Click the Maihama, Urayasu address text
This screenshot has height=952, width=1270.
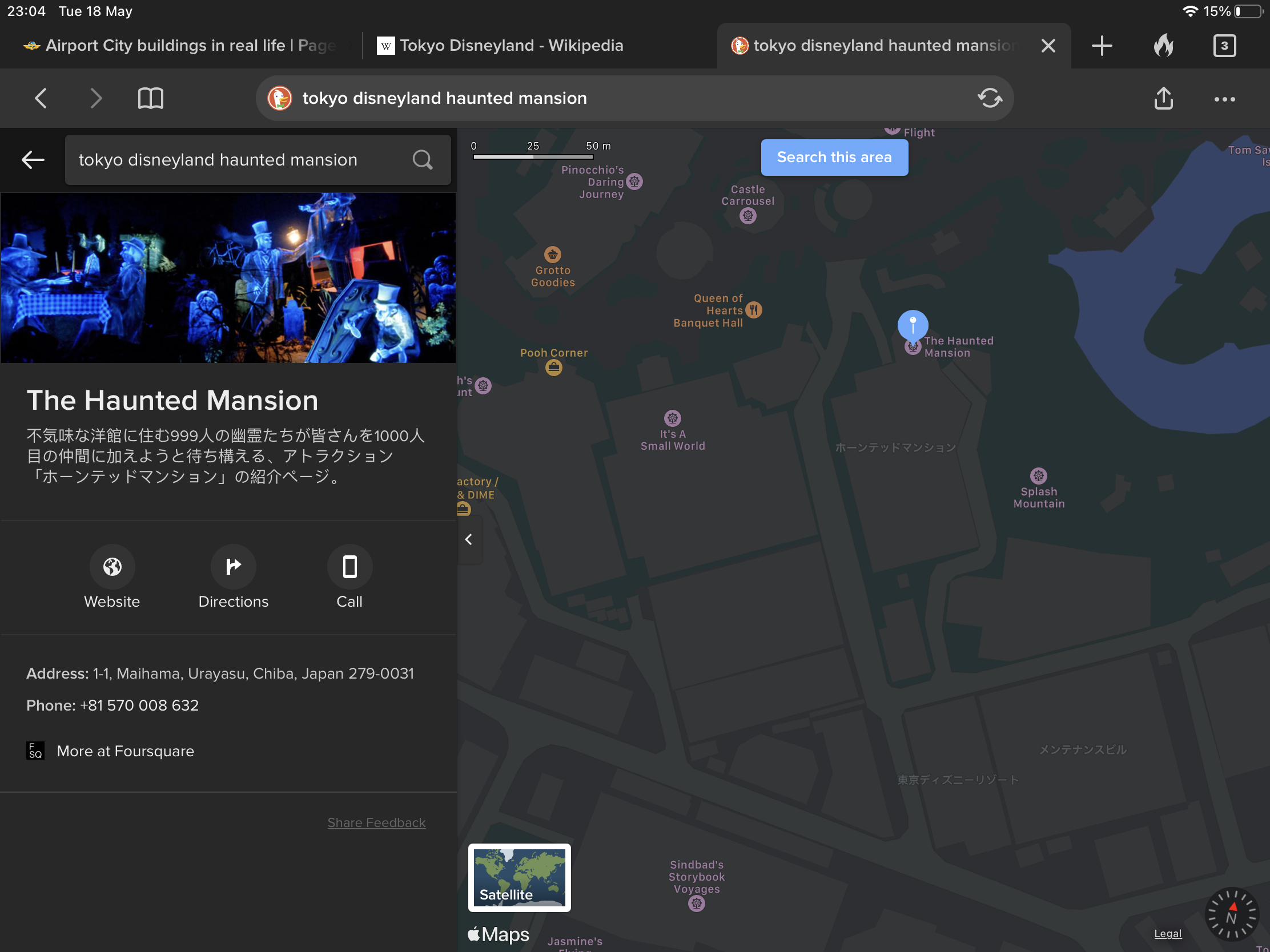tap(253, 673)
